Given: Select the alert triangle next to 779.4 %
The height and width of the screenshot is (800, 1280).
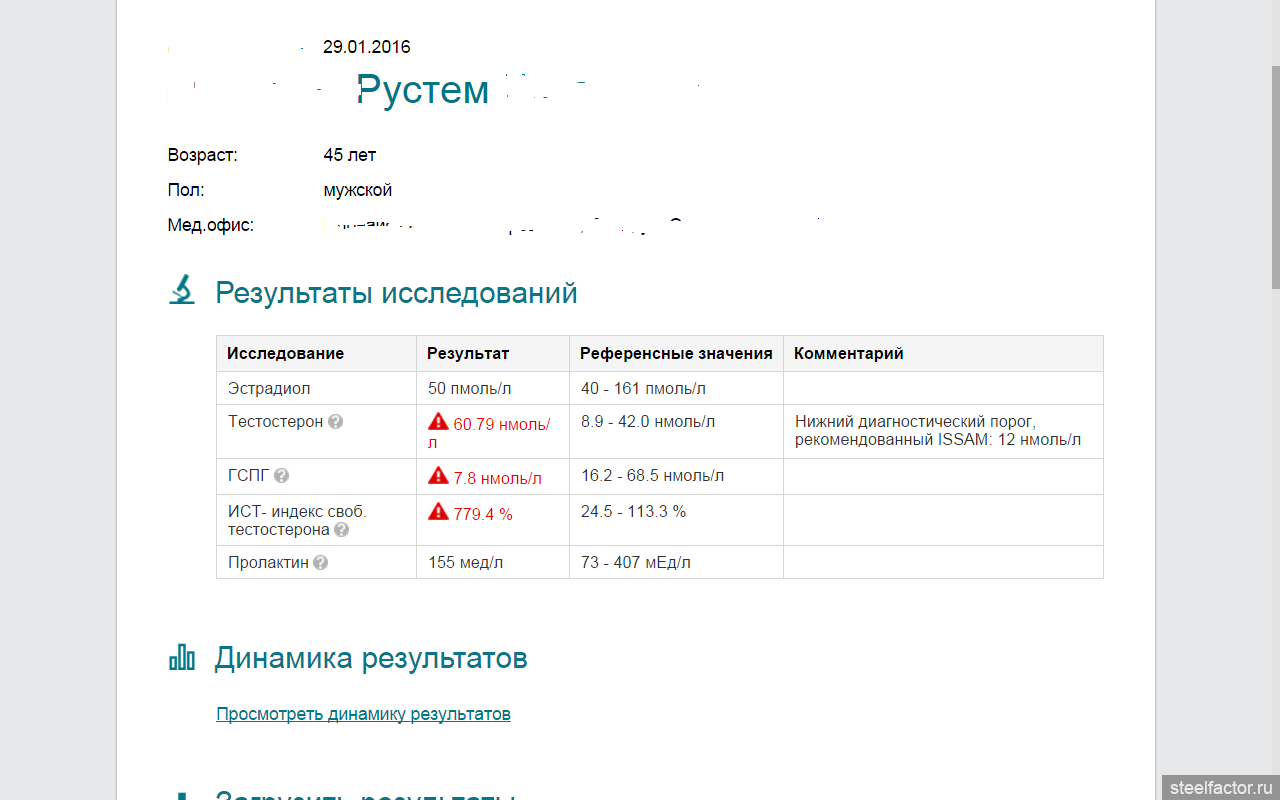Looking at the screenshot, I should [x=438, y=512].
